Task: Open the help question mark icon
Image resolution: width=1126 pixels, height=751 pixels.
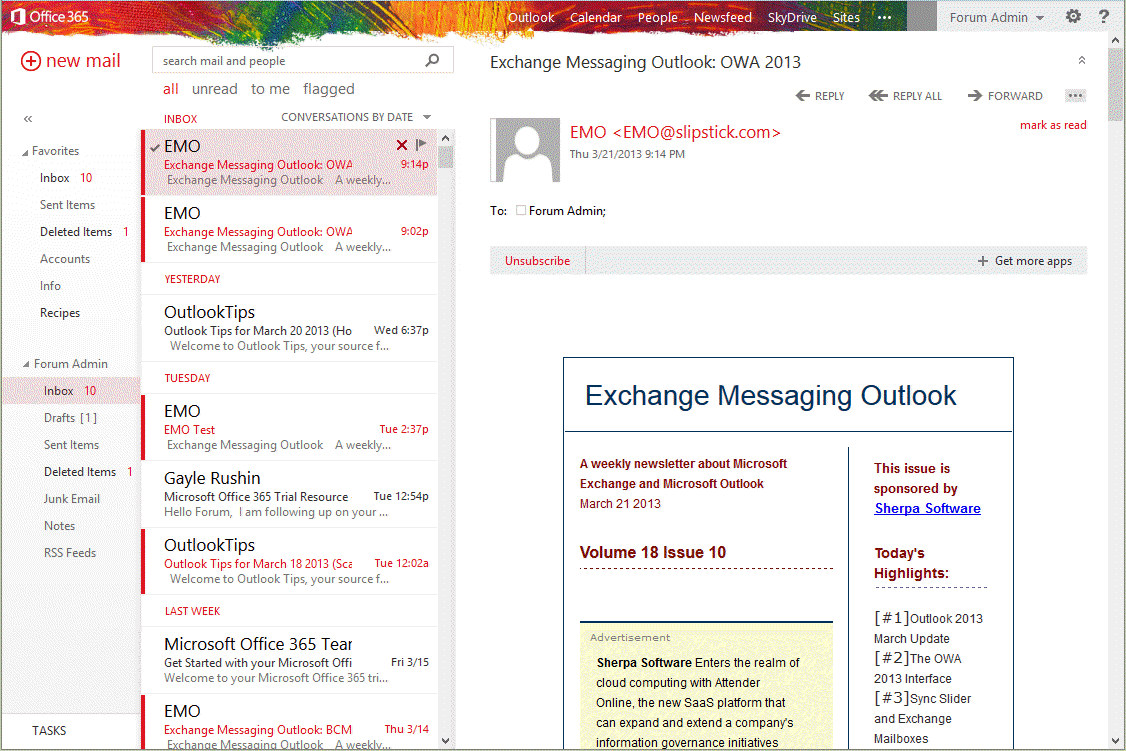Action: 1104,17
